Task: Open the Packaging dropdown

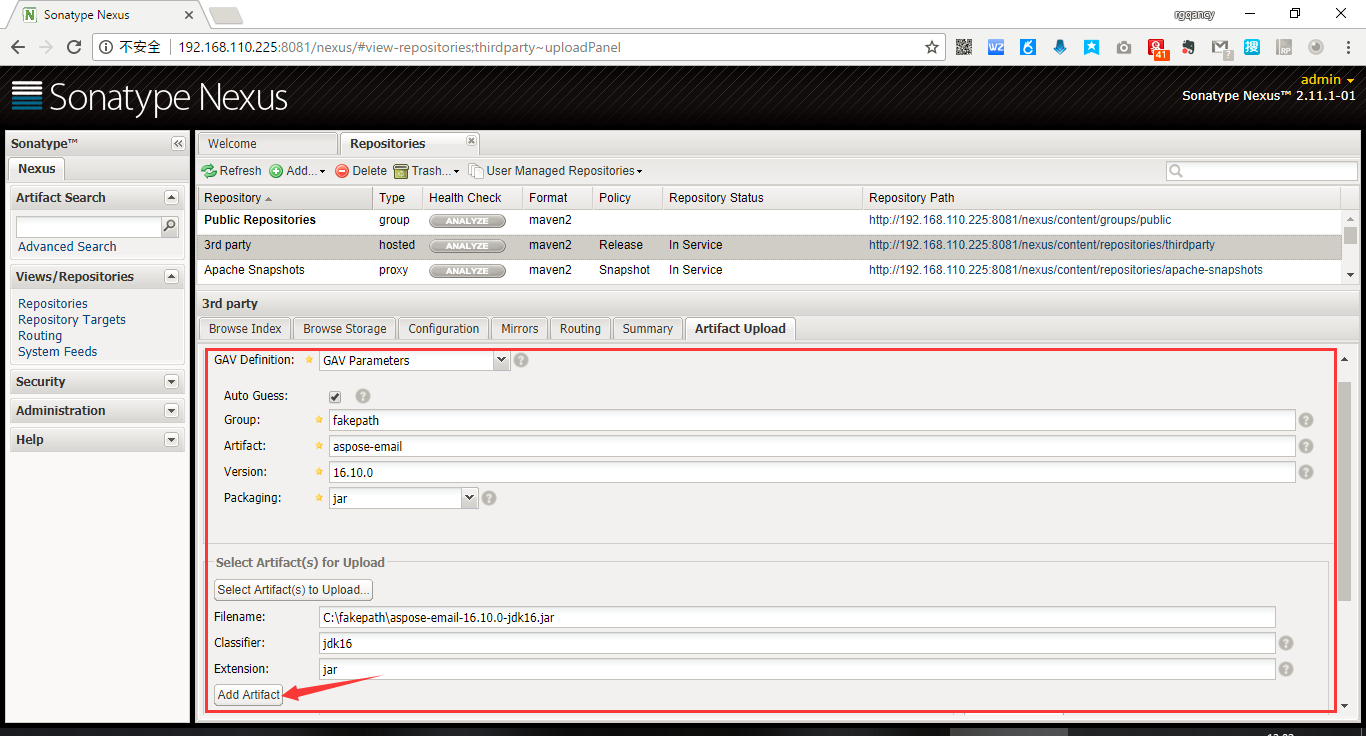Action: pyautogui.click(x=469, y=498)
